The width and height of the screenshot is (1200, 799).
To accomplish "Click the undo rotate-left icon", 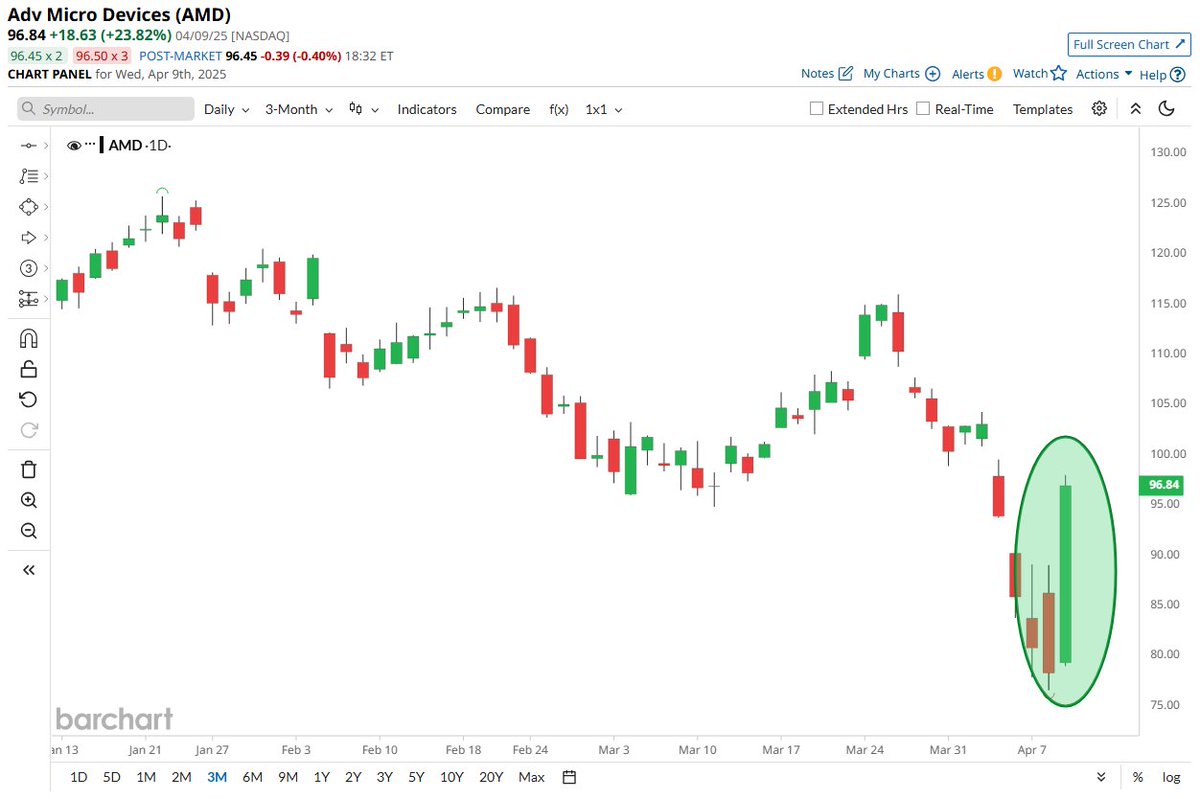I will (x=28, y=399).
